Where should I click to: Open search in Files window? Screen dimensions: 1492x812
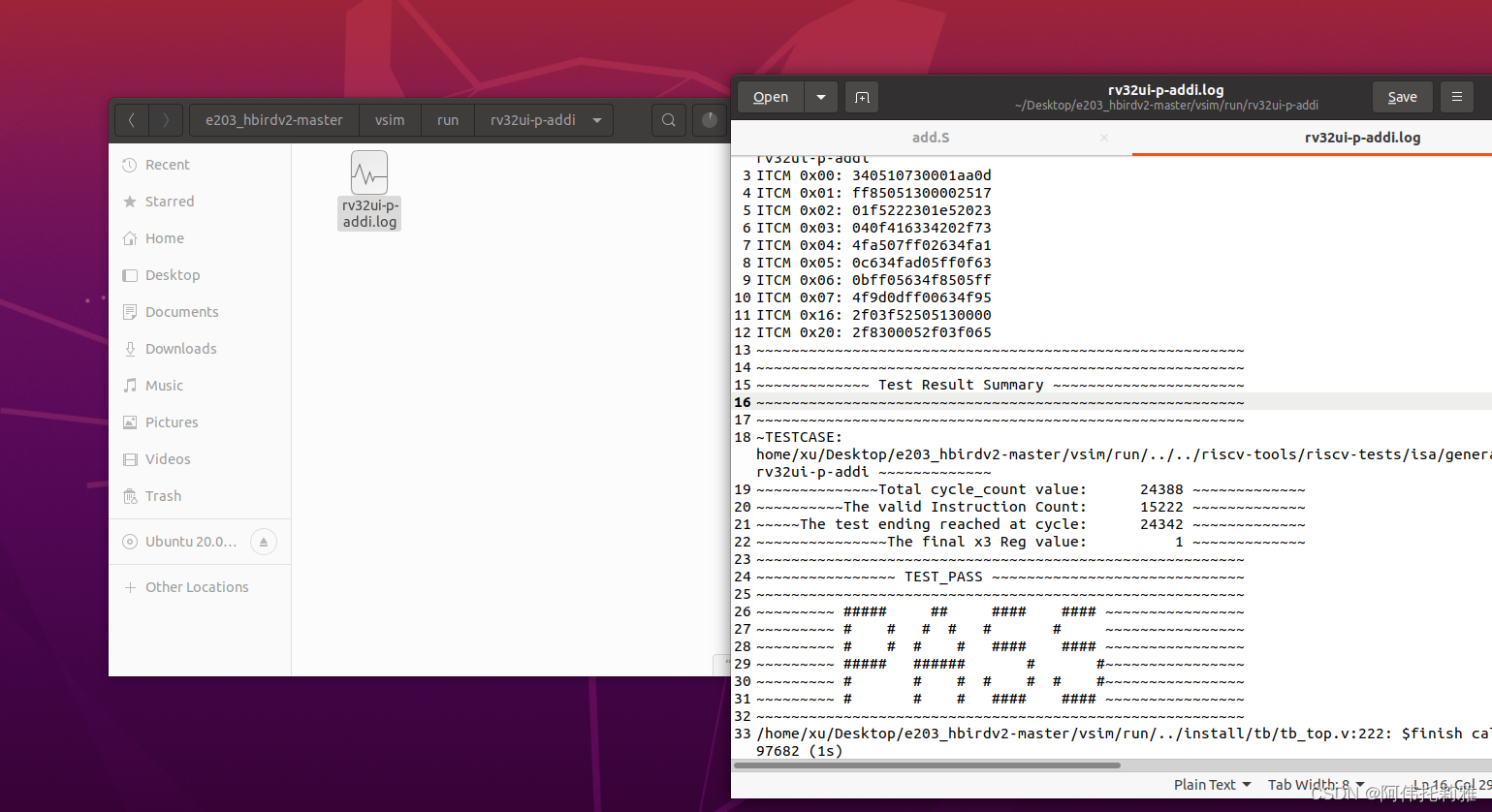(x=669, y=120)
